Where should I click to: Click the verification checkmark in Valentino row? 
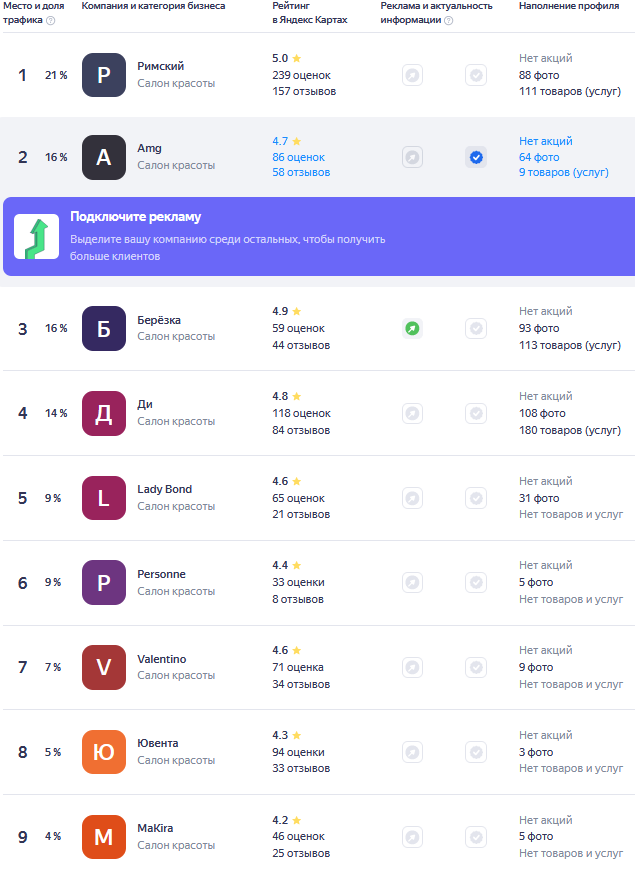pyautogui.click(x=476, y=667)
